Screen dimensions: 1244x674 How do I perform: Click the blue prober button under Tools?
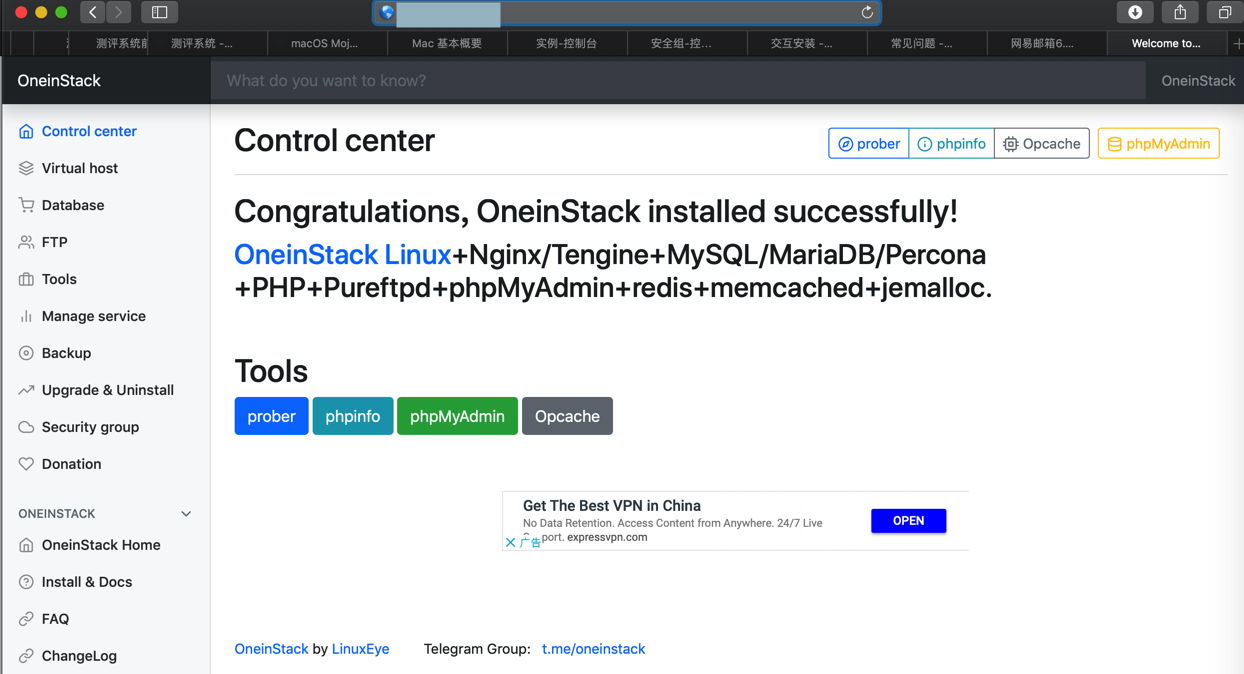click(x=271, y=416)
